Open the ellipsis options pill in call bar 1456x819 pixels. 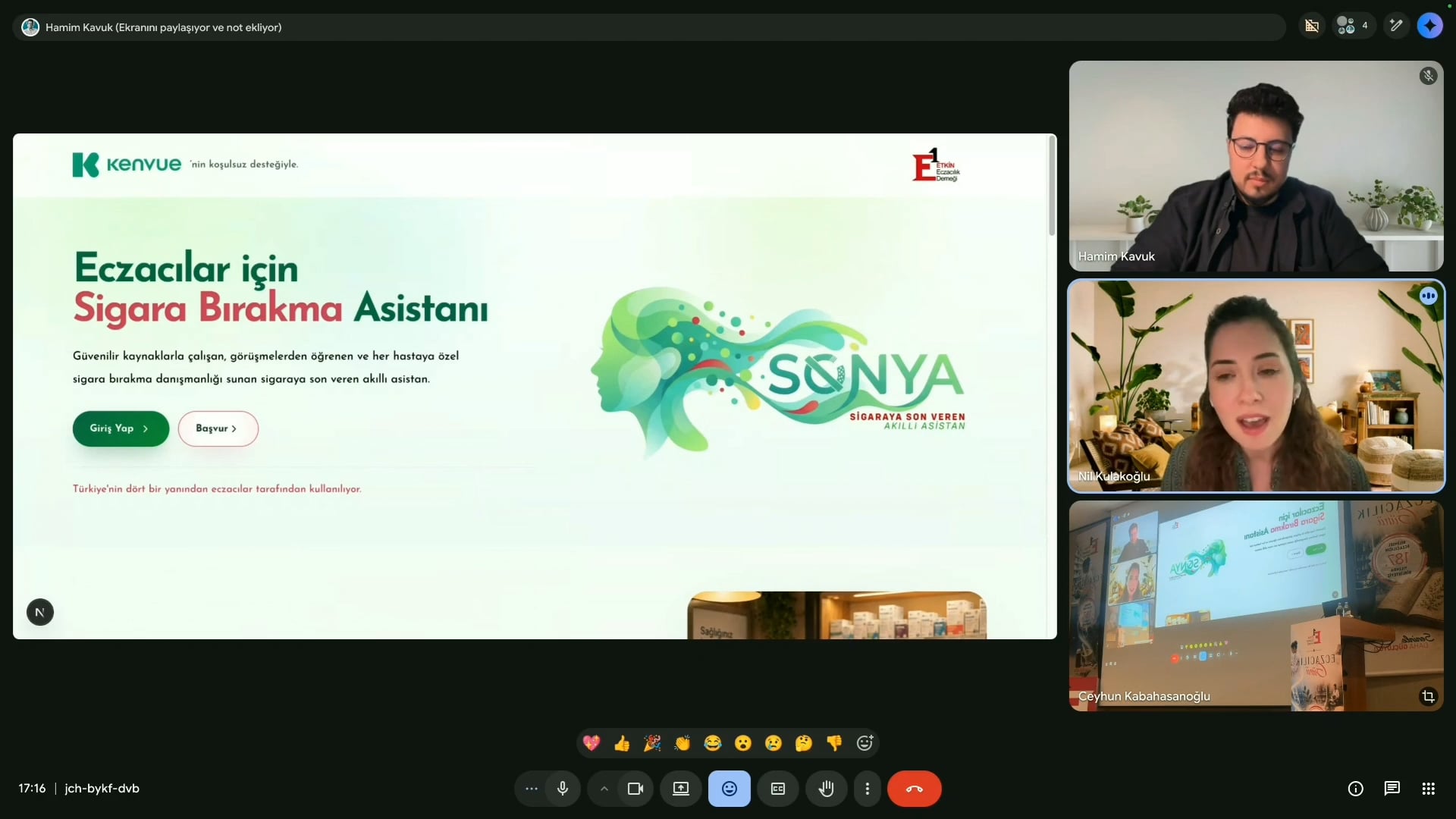click(532, 789)
